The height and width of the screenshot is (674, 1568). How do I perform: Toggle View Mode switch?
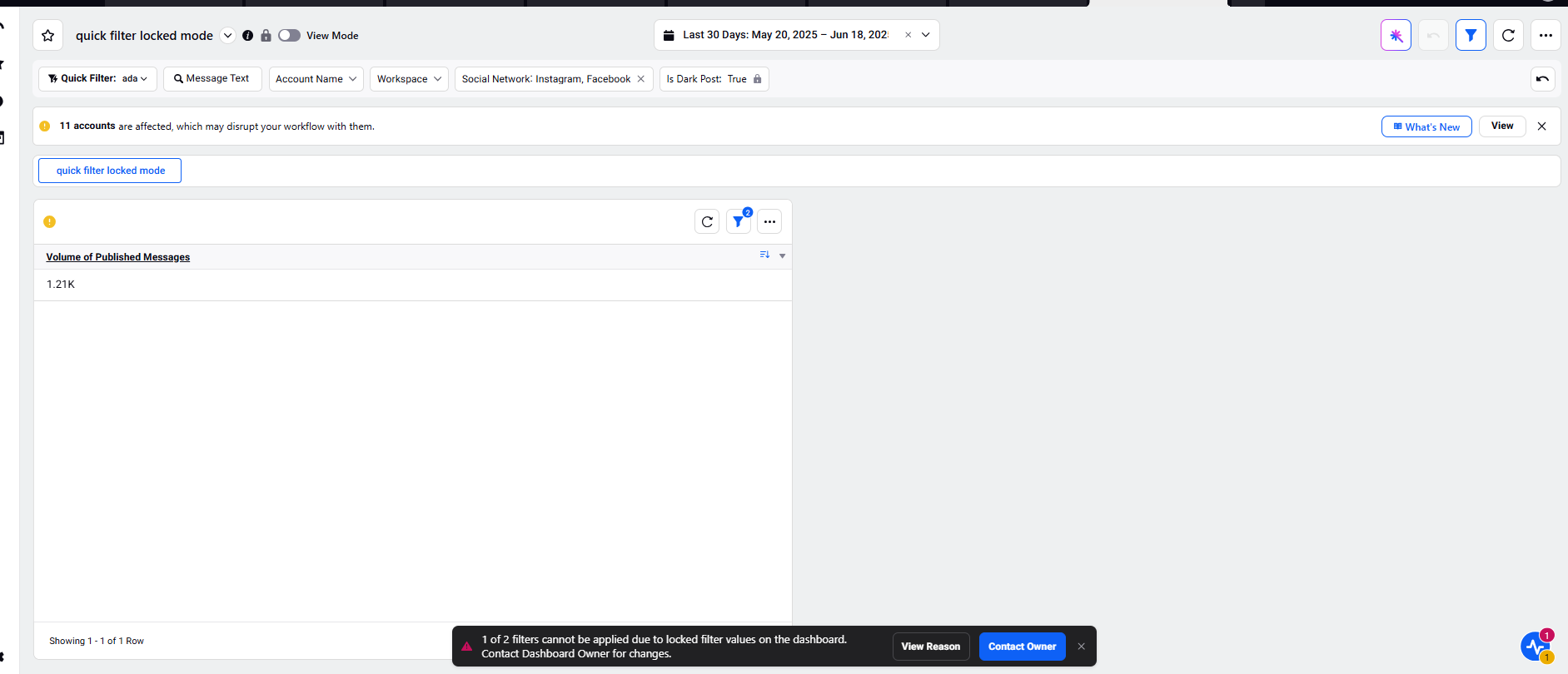tap(289, 36)
